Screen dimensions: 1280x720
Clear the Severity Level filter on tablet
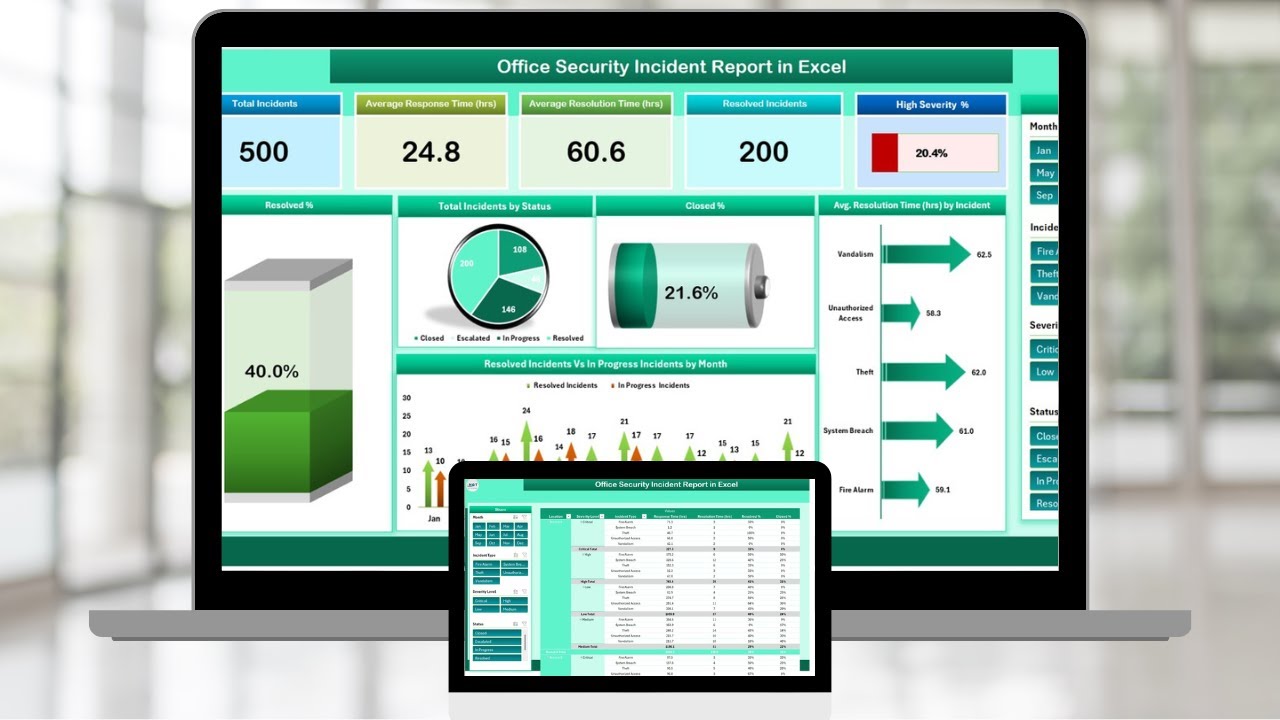(x=524, y=592)
